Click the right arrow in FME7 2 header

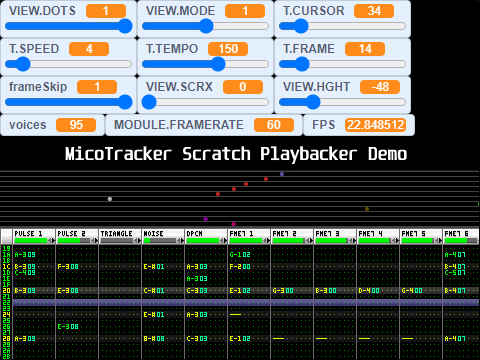[311, 240]
